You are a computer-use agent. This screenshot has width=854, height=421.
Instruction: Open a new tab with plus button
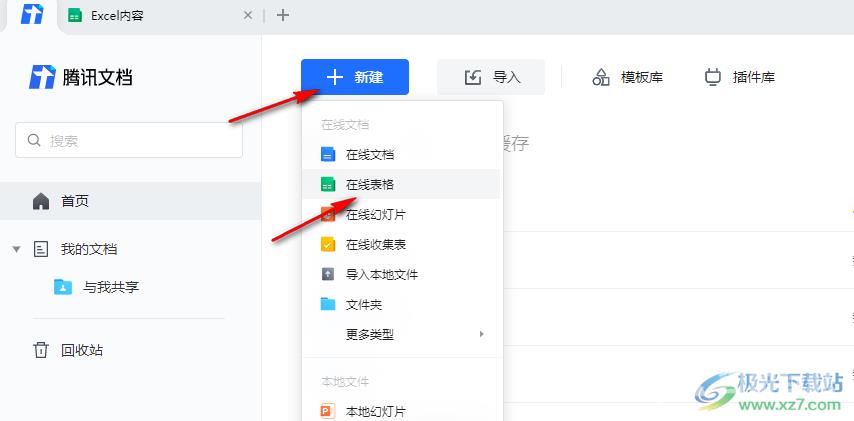pos(282,15)
